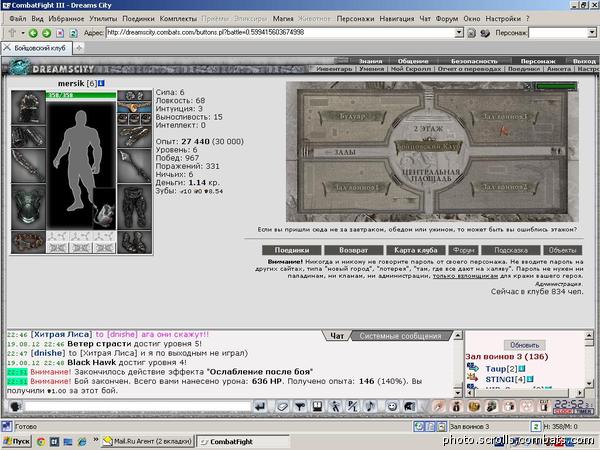The width and height of the screenshot is (600, 450).
Task: Click the Выход header button
Action: tap(584, 61)
